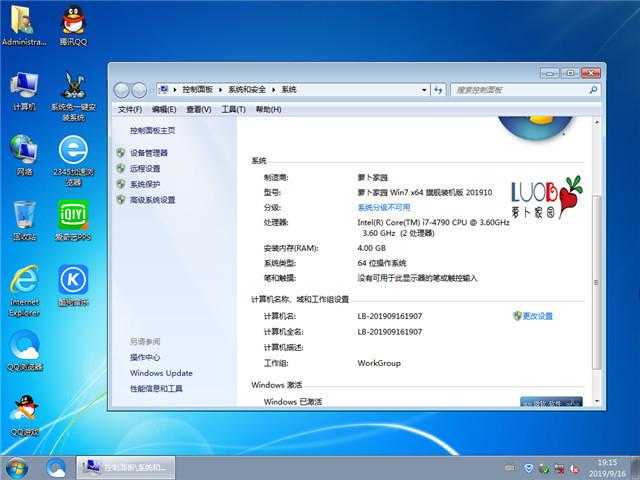
Task: Click the genuine software badge at bottom
Action: [551, 402]
